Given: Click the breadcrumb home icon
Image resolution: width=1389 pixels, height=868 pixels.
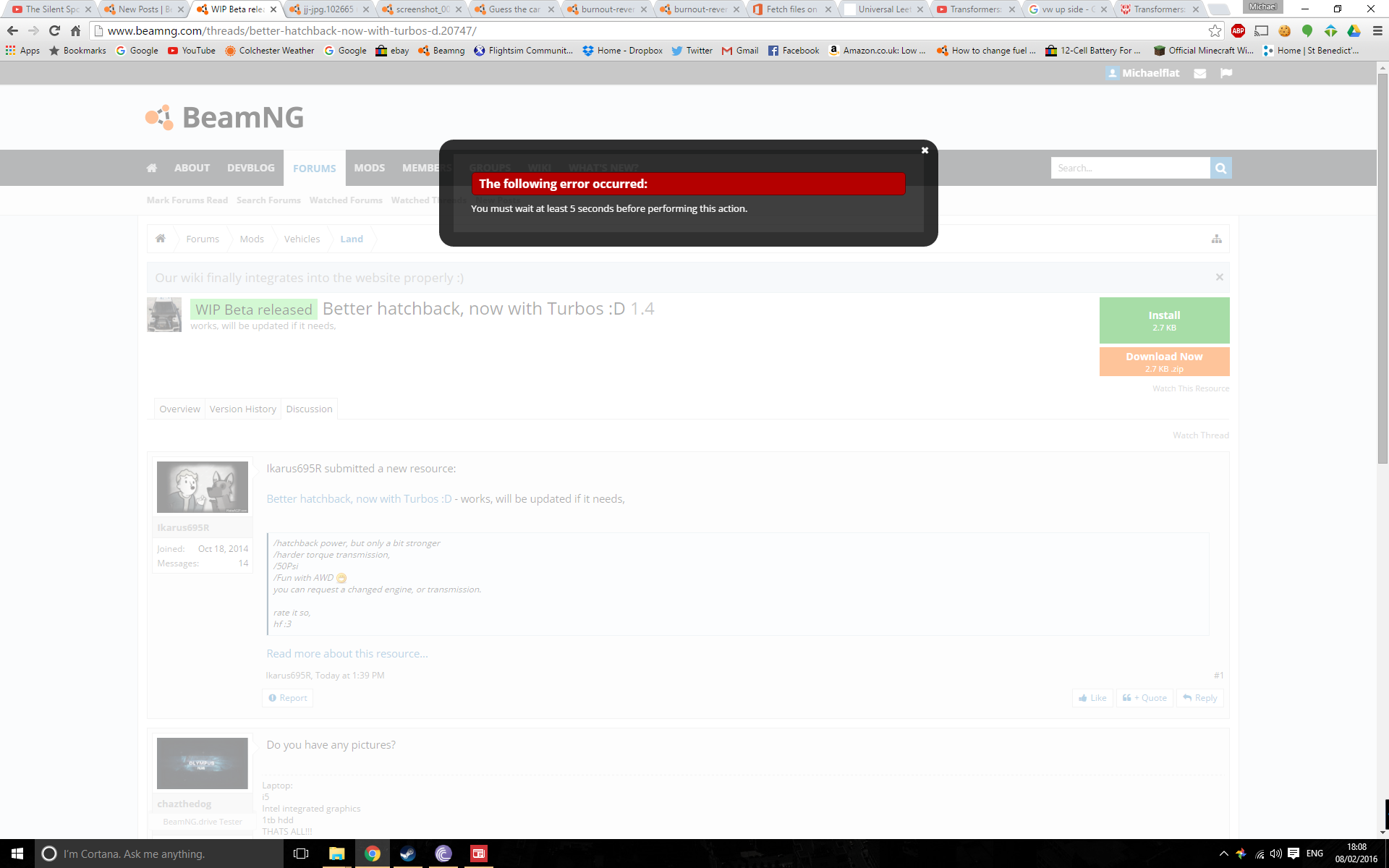Looking at the screenshot, I should [x=161, y=239].
